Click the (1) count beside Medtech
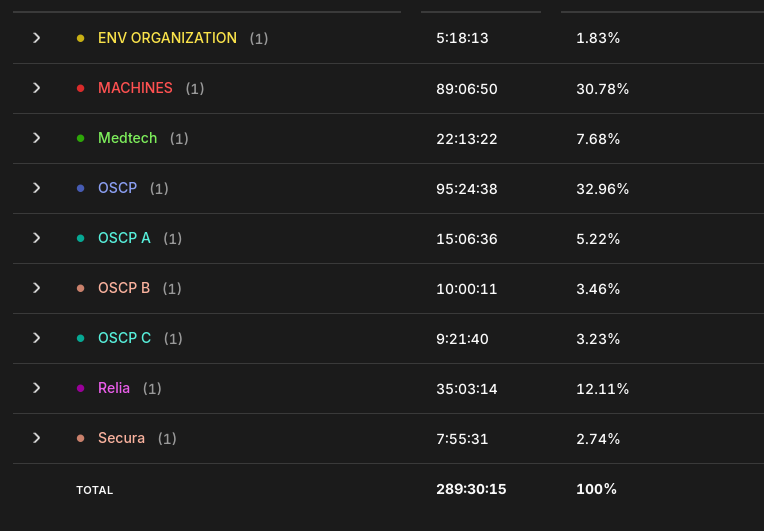The width and height of the screenshot is (764, 531). pyautogui.click(x=179, y=139)
